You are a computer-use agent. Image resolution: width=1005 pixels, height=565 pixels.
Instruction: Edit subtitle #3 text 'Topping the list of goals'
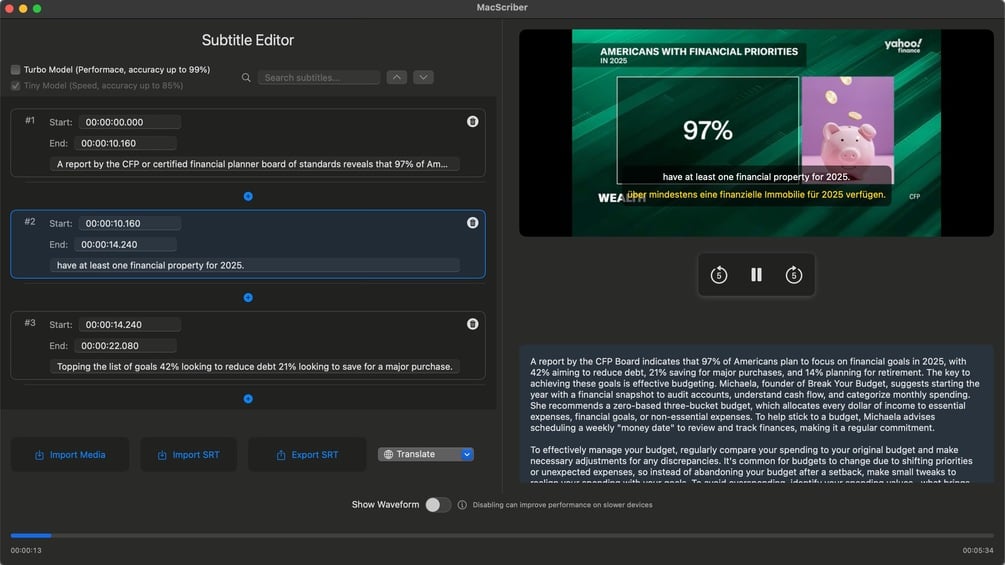coord(254,366)
